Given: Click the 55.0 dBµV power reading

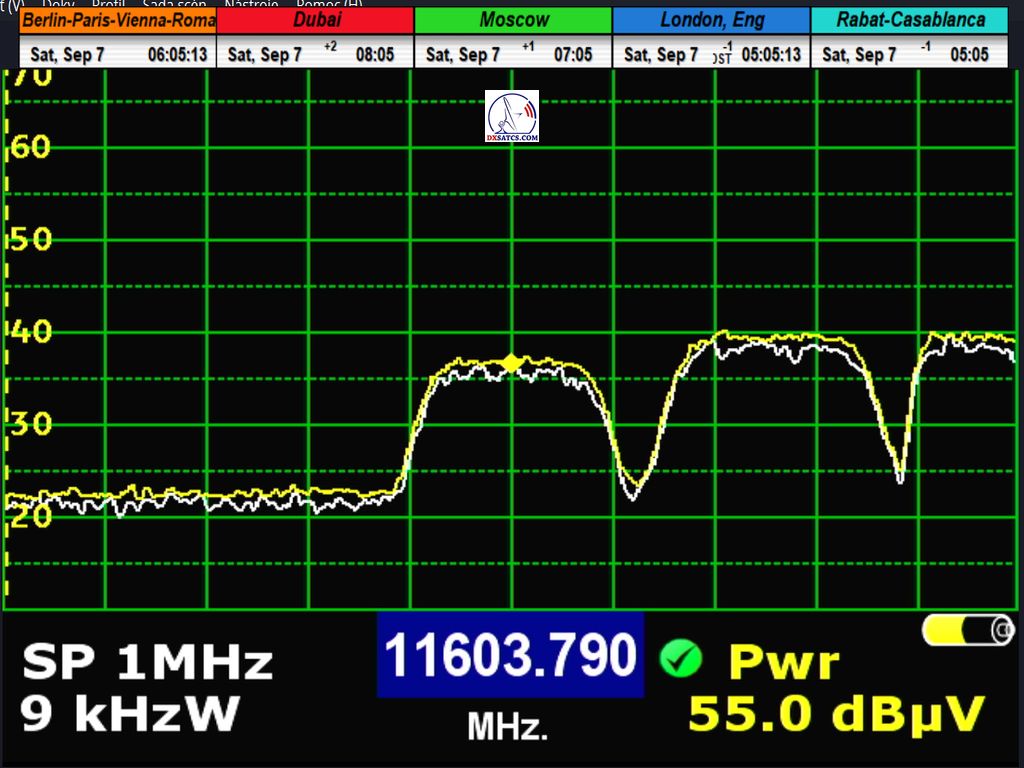Looking at the screenshot, I should [836, 714].
